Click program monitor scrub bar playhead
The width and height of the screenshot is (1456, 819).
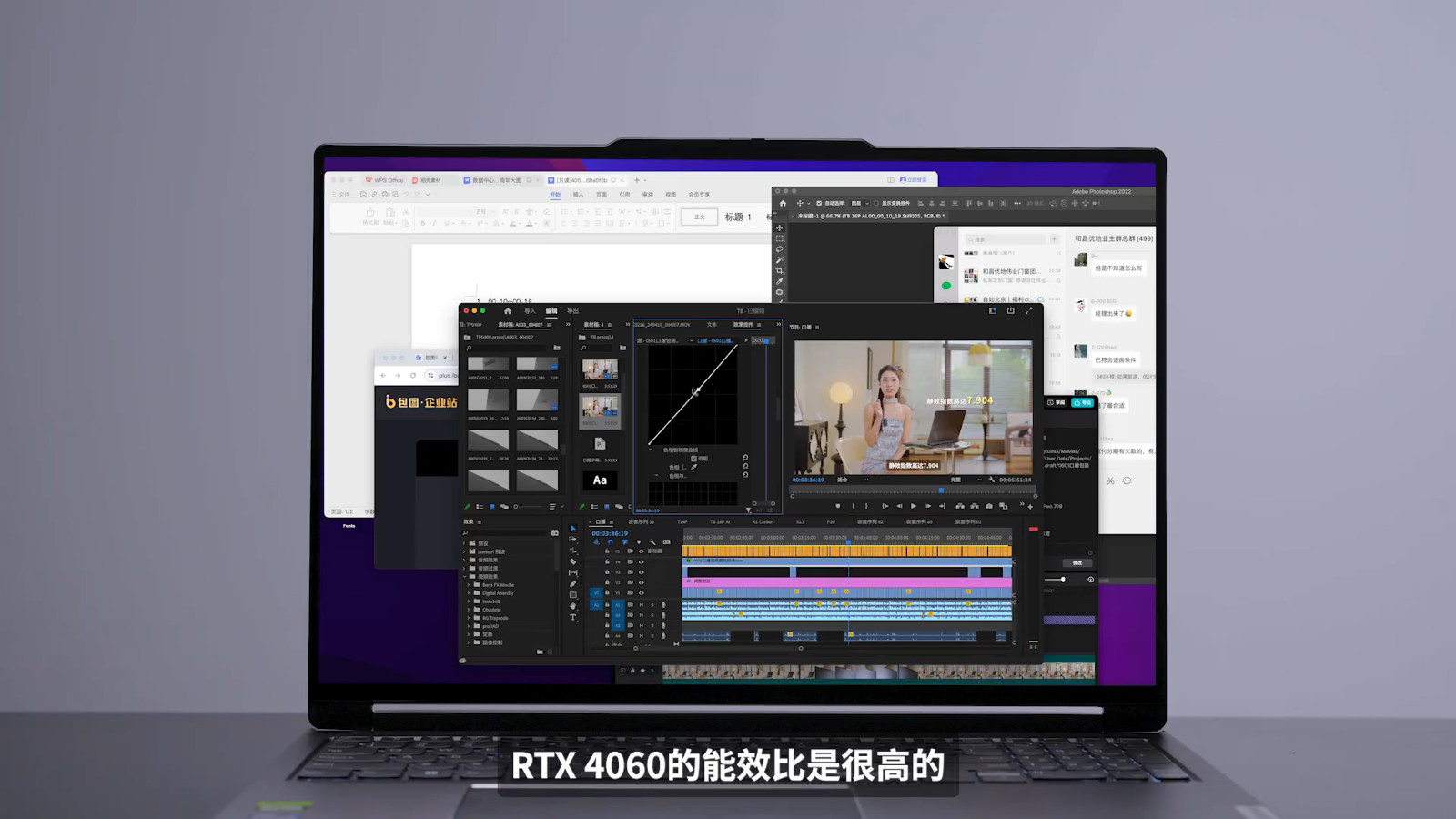[941, 490]
